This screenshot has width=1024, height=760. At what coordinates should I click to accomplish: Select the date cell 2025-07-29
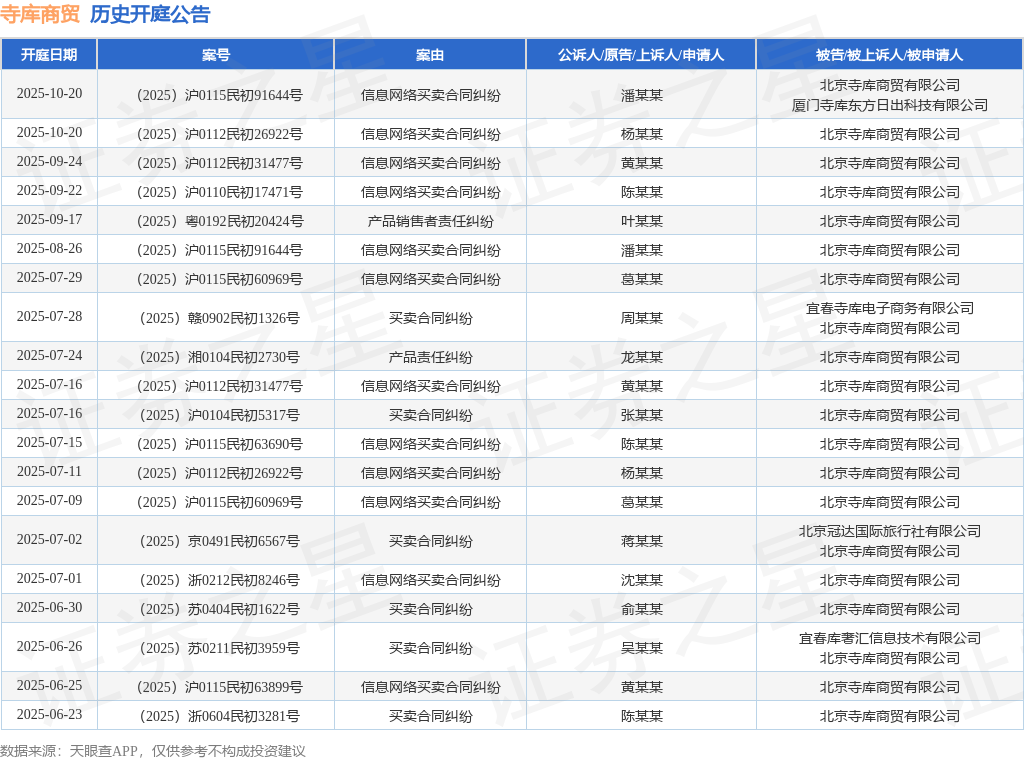(x=50, y=277)
